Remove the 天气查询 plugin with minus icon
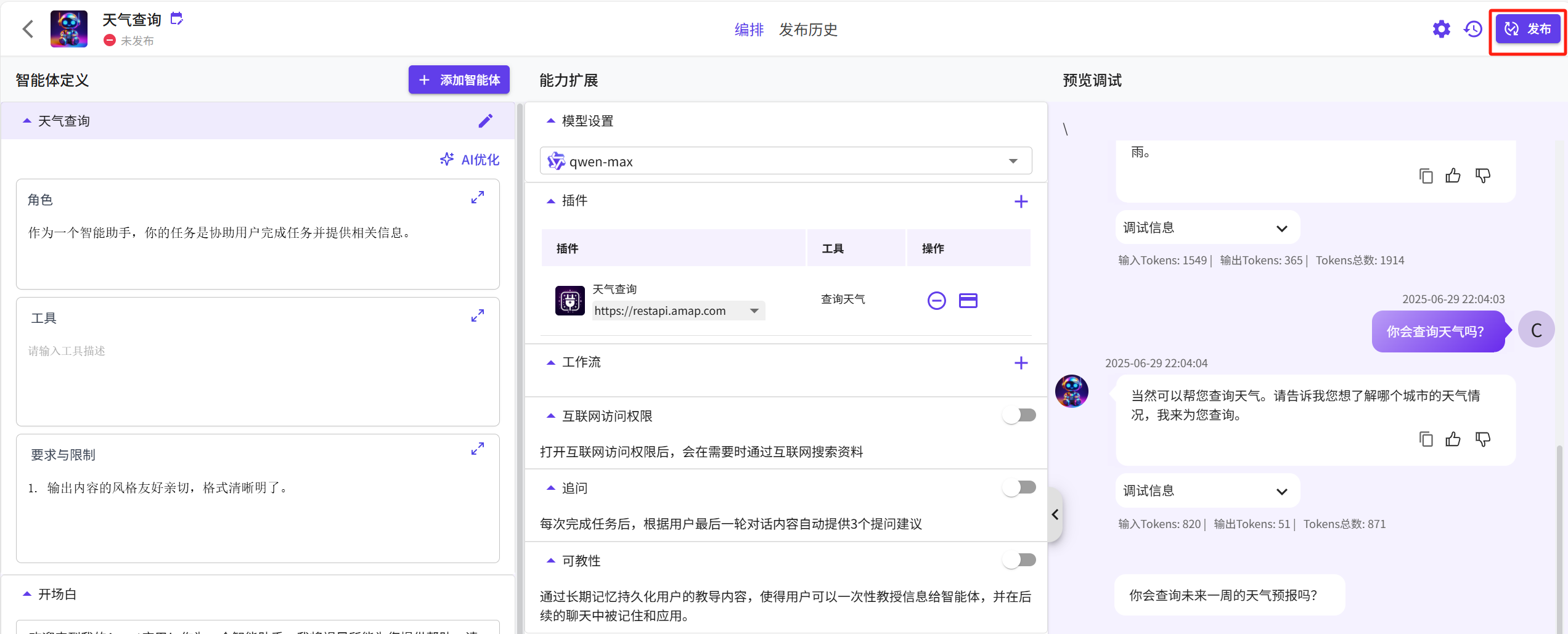This screenshot has width=1568, height=634. (x=936, y=300)
